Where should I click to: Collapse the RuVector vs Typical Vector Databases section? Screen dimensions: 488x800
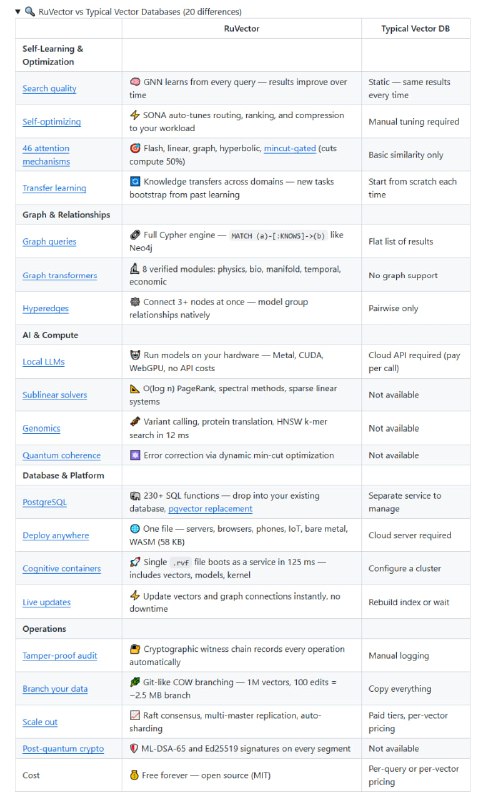(18, 11)
